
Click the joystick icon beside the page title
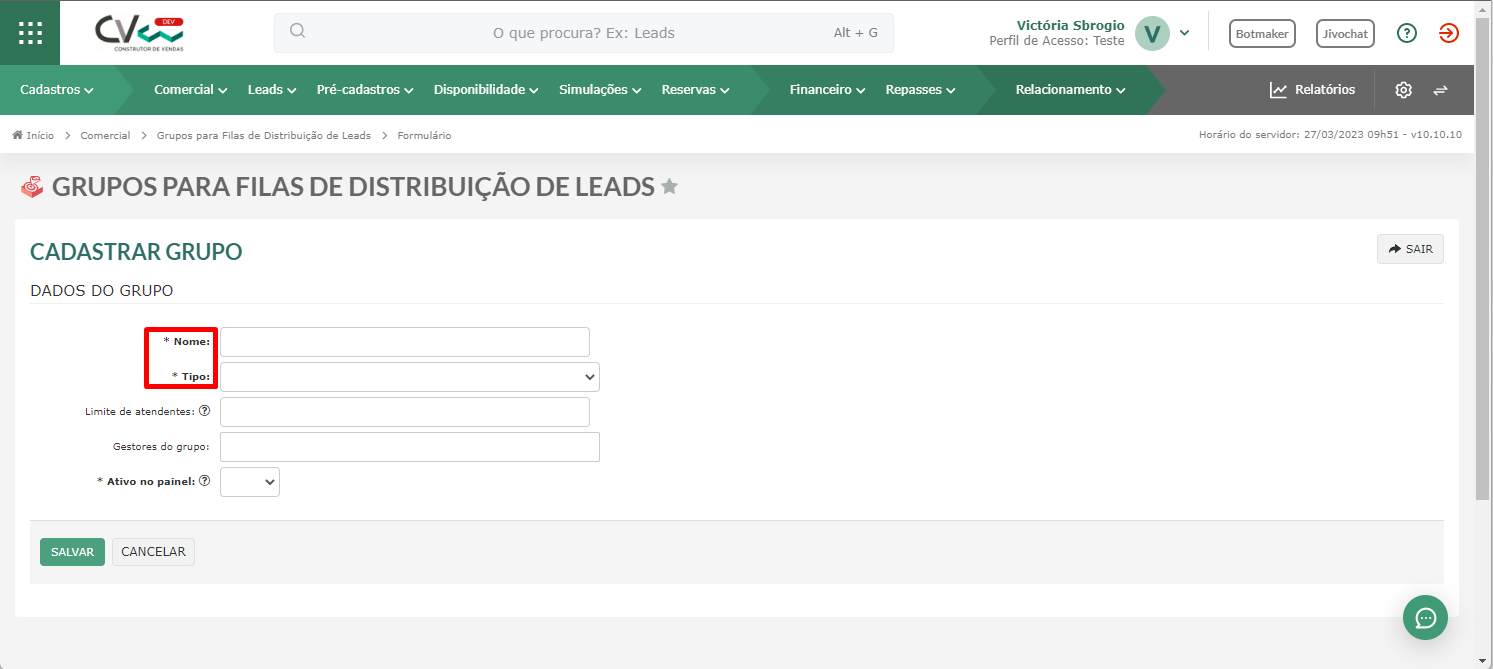click(x=33, y=186)
